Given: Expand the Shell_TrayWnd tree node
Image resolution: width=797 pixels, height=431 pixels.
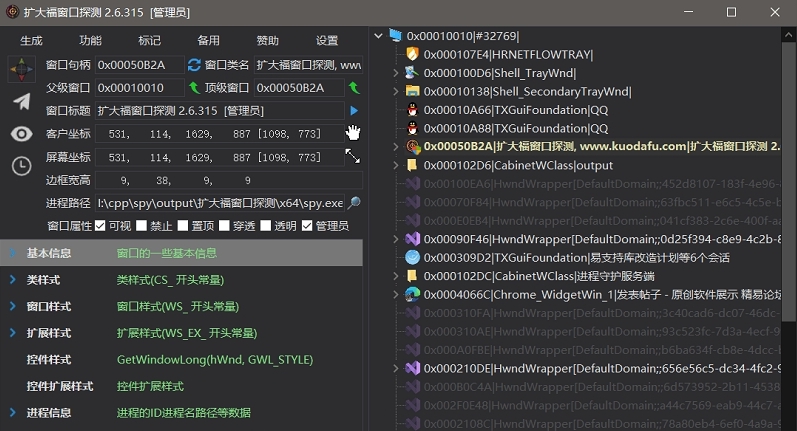Looking at the screenshot, I should [396, 73].
